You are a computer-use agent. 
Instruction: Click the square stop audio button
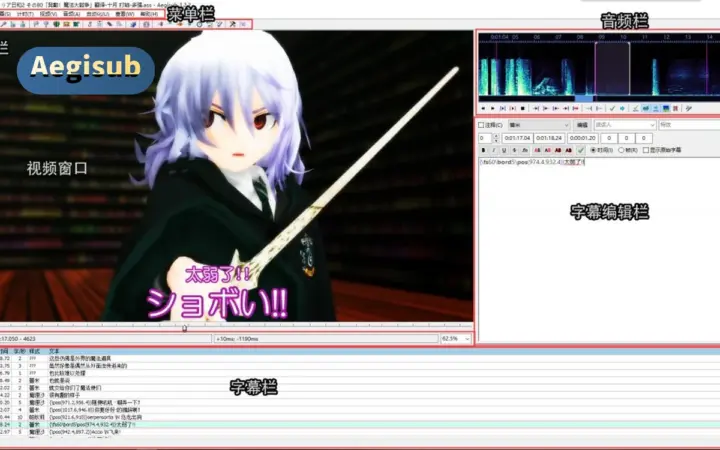point(523,108)
